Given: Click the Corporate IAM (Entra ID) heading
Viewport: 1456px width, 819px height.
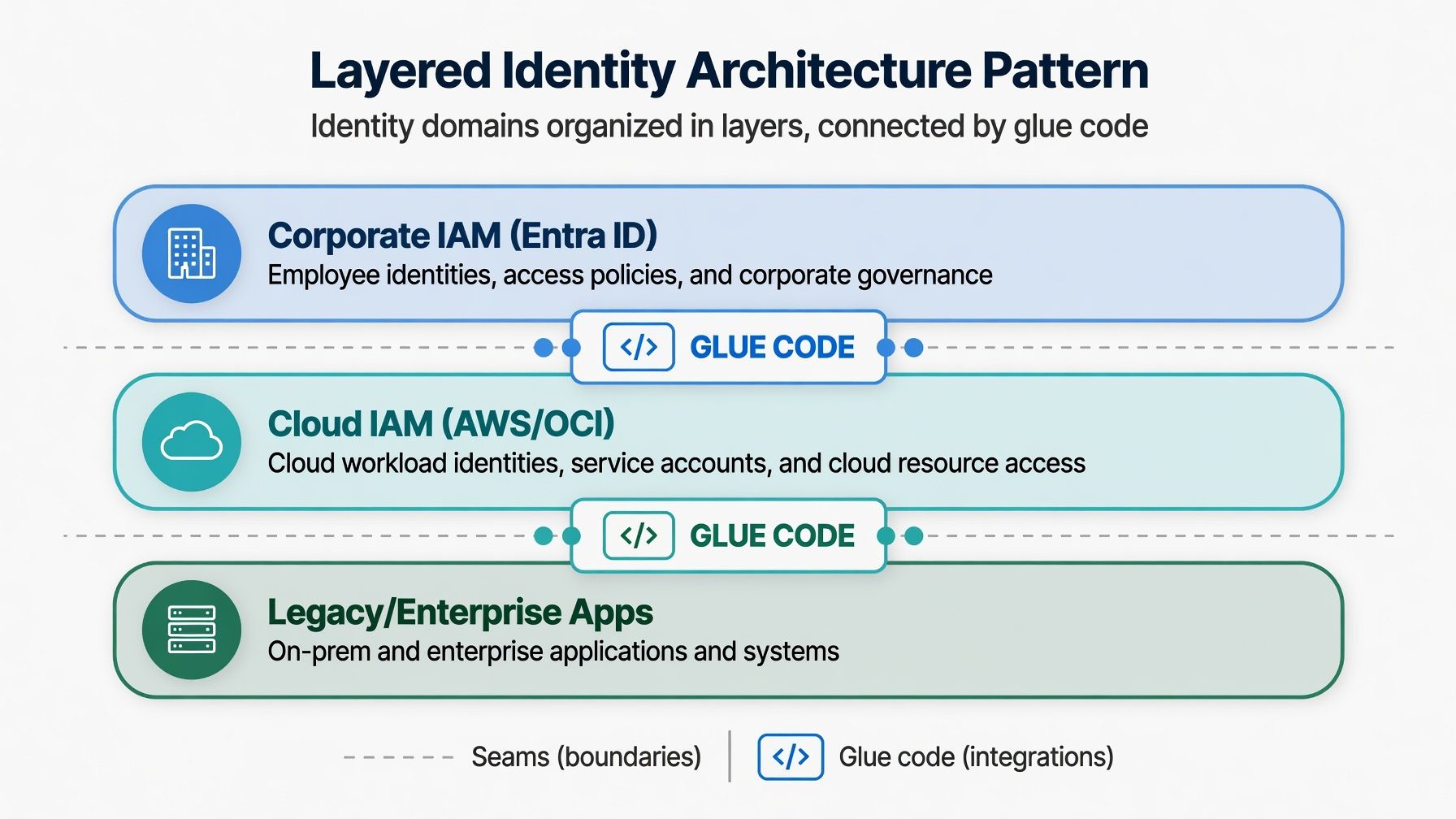Looking at the screenshot, I should (462, 236).
